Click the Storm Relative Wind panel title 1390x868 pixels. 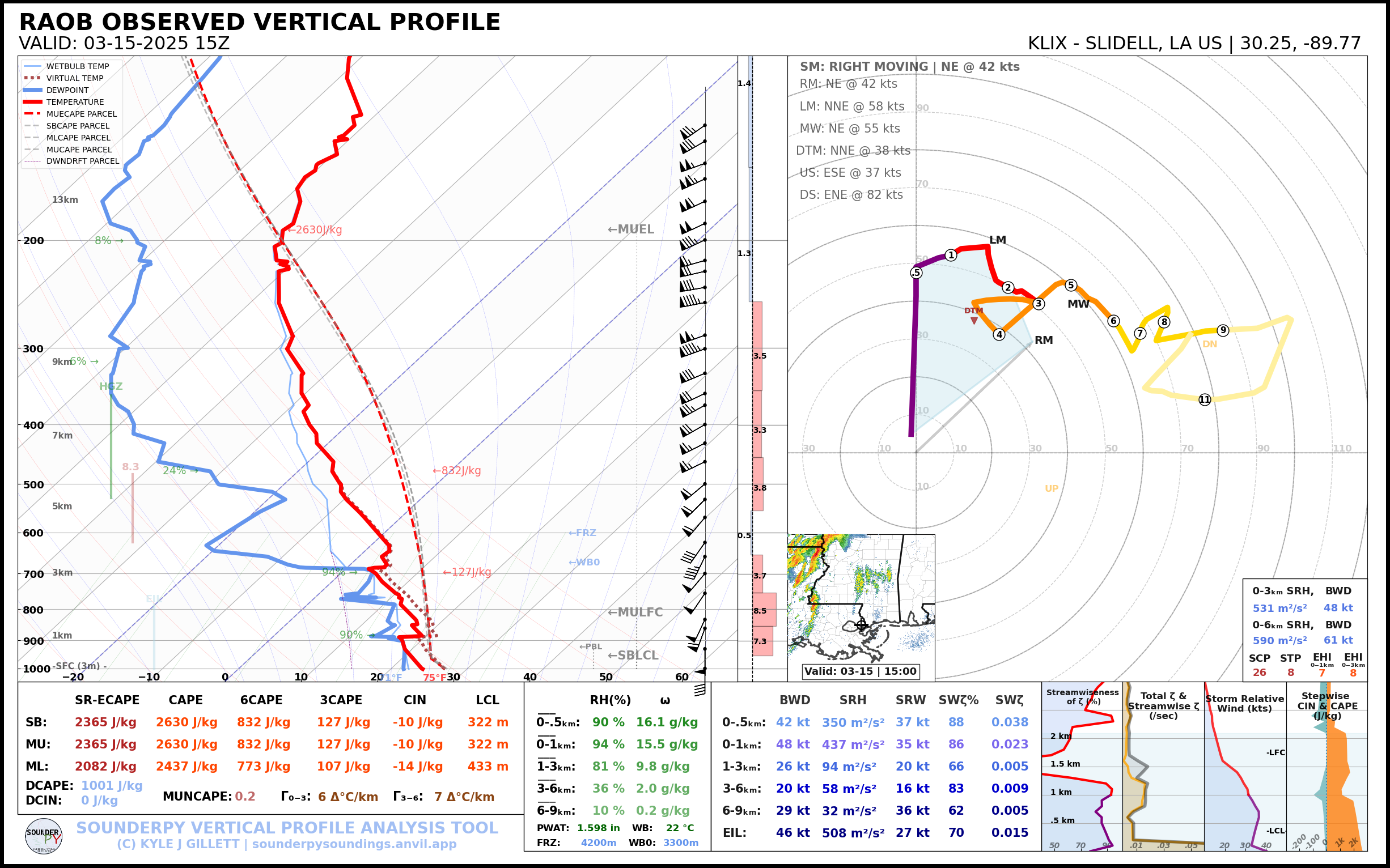click(1244, 703)
